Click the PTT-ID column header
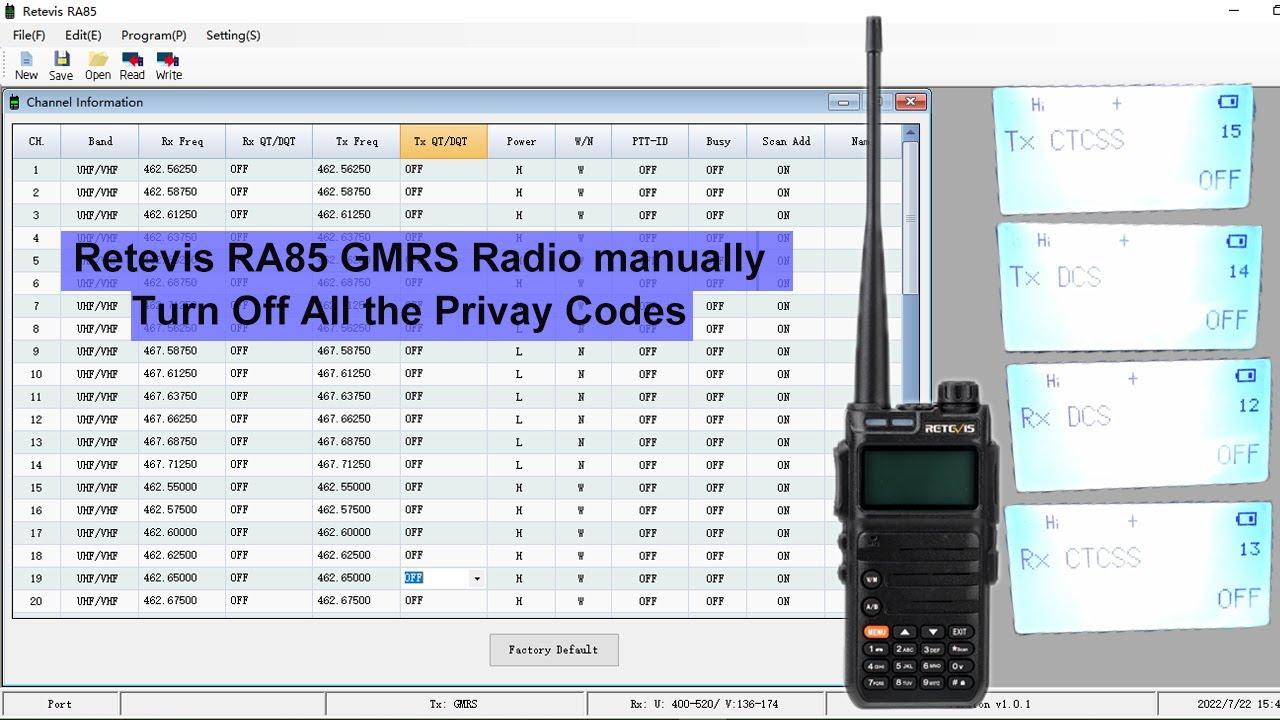This screenshot has height=720, width=1280. (x=649, y=141)
